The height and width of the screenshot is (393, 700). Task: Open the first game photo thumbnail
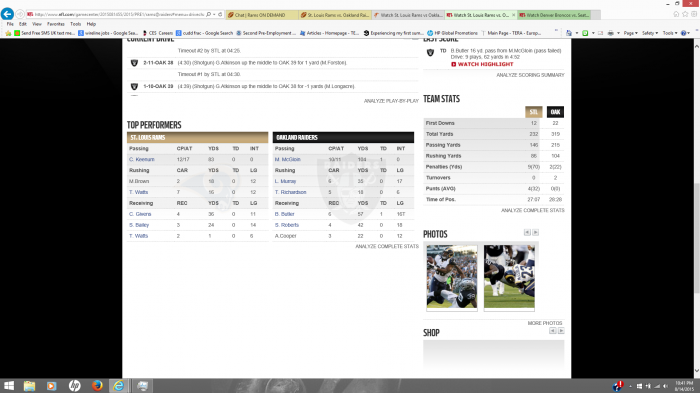(452, 277)
